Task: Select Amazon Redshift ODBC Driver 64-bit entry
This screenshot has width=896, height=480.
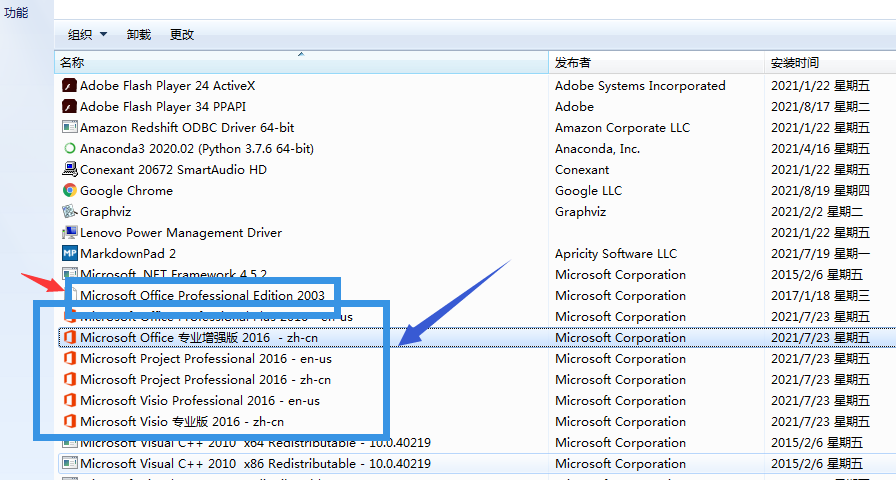Action: click(x=187, y=128)
